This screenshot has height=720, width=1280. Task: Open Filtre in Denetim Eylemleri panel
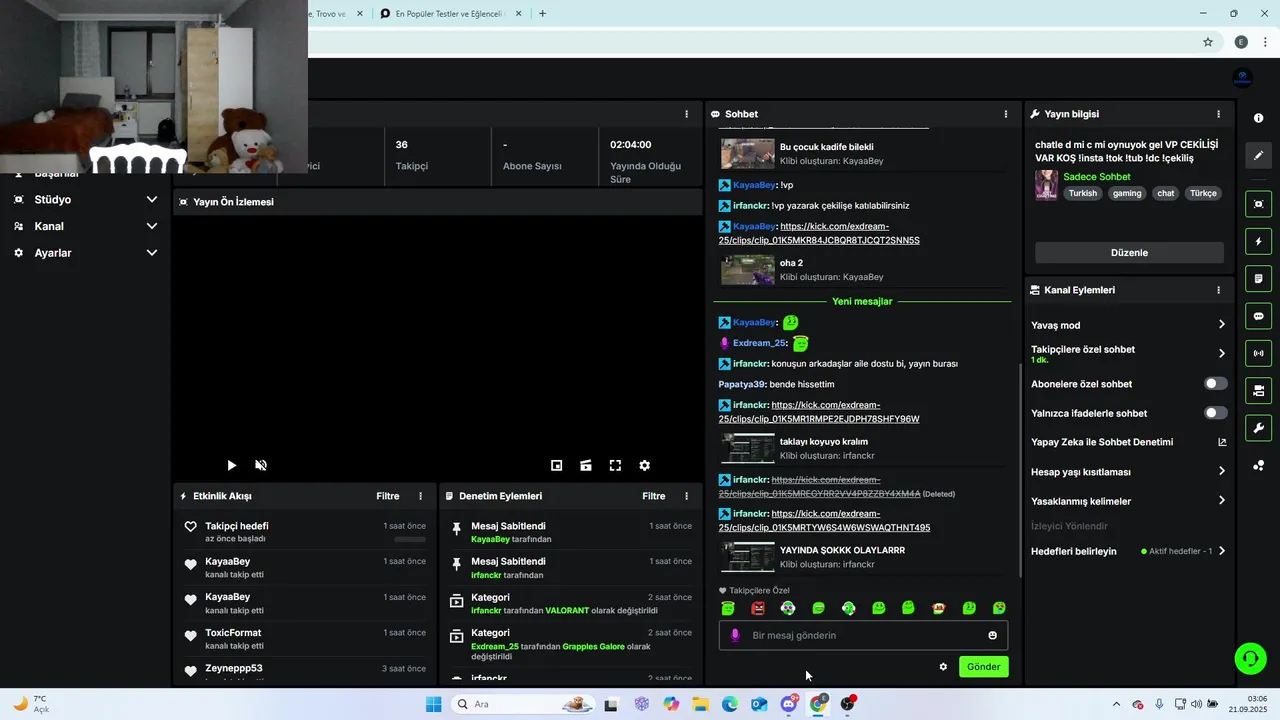coord(654,496)
